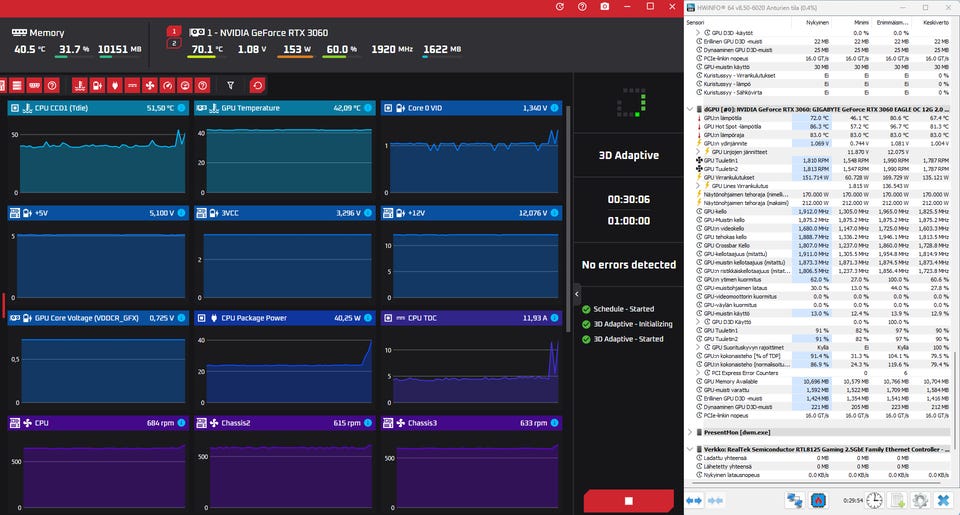
Task: Open the funnel filter in OCCT toolbar
Action: coord(230,86)
